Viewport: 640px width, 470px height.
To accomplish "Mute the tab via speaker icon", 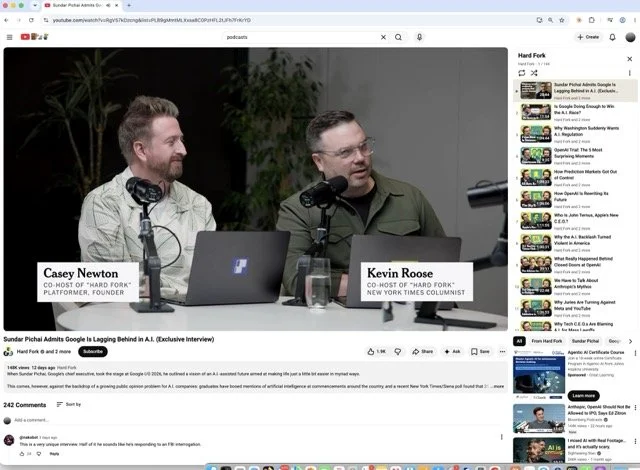I will pyautogui.click(x=108, y=5).
